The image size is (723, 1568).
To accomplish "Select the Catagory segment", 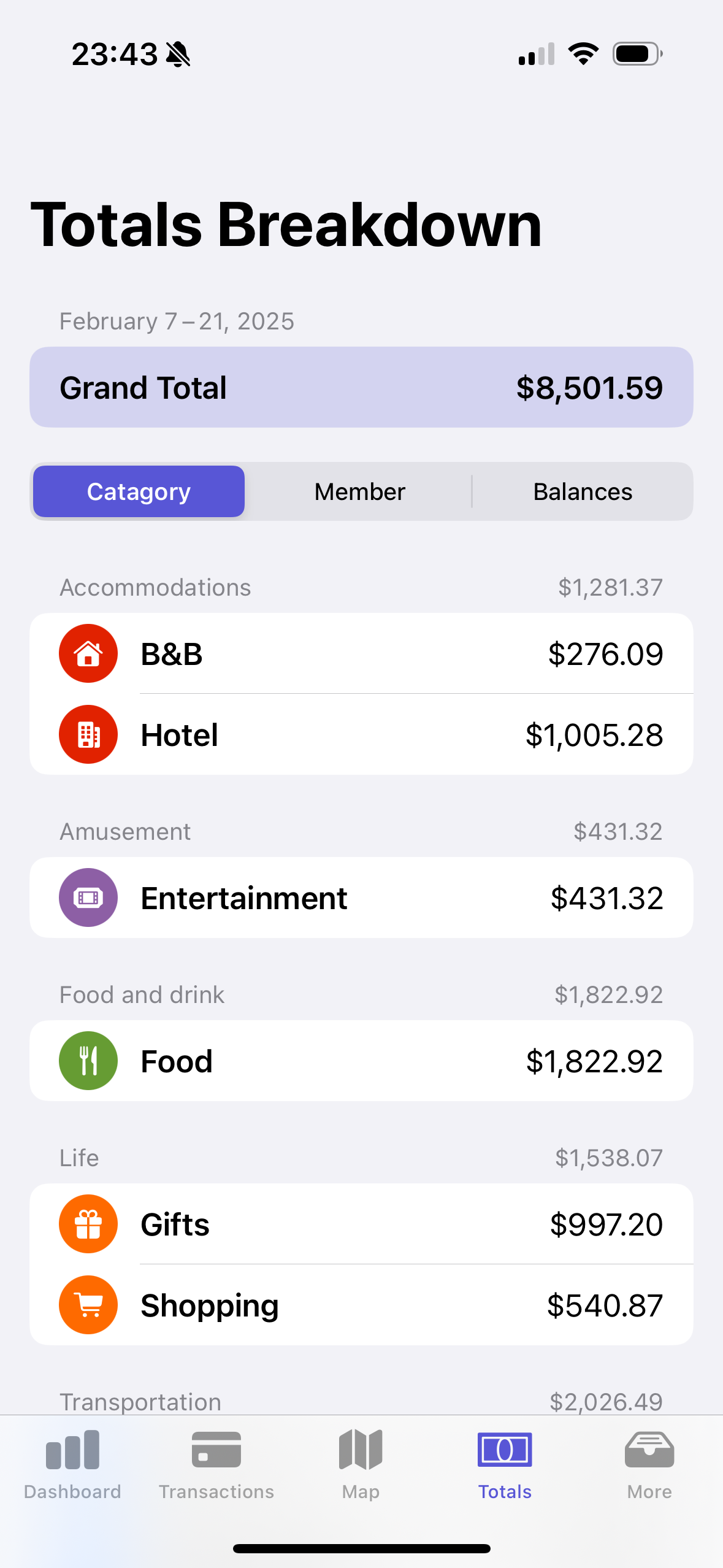I will coord(139,491).
